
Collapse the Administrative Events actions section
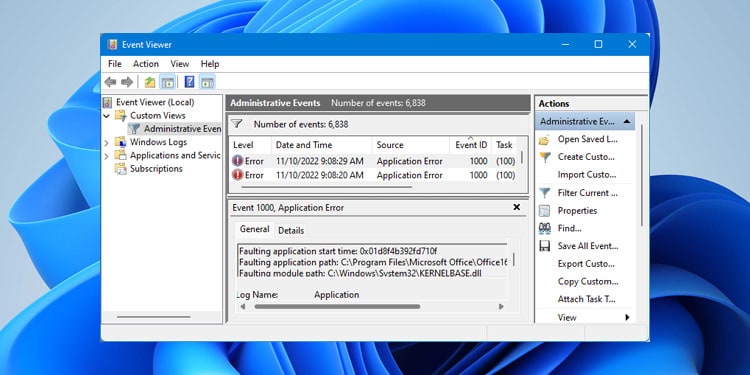tap(627, 121)
